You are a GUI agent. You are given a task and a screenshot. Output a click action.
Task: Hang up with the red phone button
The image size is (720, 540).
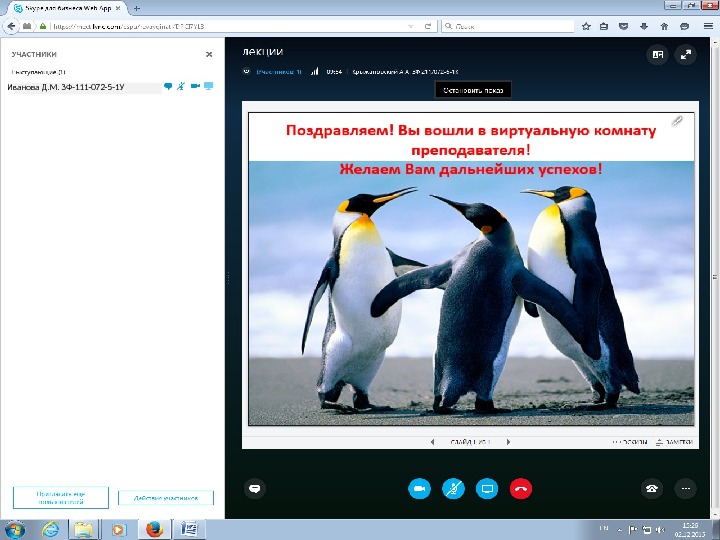click(521, 489)
